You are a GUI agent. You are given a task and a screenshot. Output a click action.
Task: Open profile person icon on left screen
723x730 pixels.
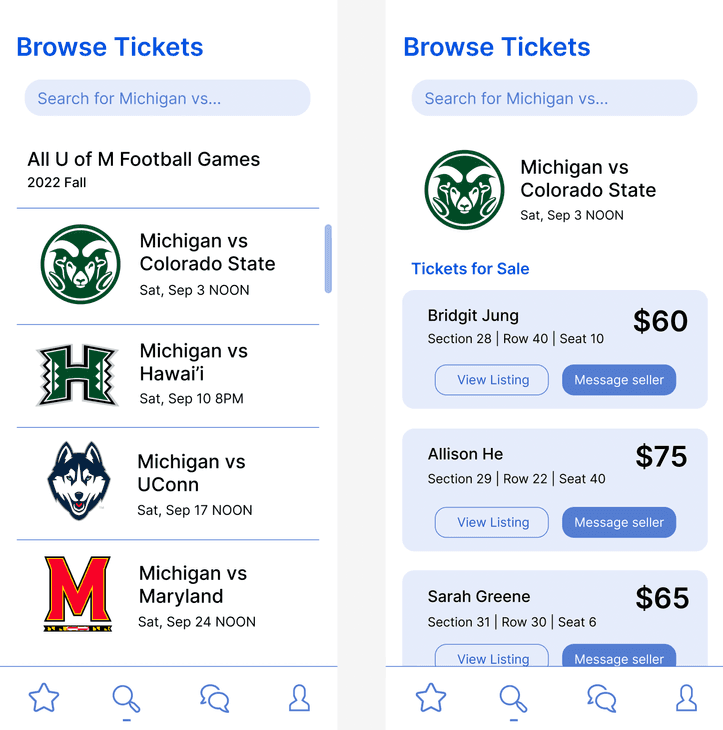299,698
